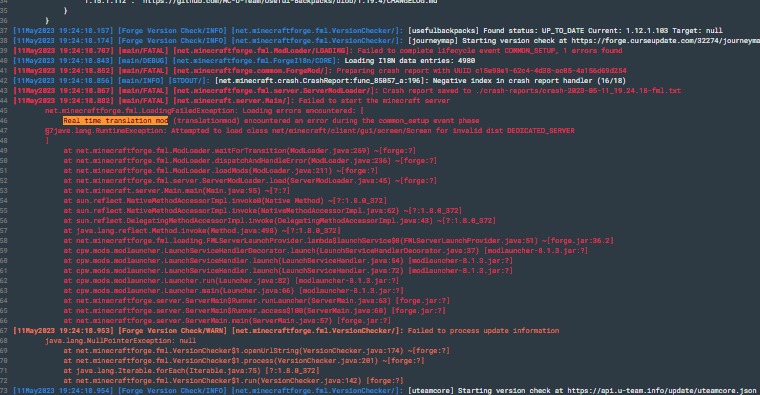
Task: Click 'Loading I18N data entries: 4980' text
Action: 410,61
